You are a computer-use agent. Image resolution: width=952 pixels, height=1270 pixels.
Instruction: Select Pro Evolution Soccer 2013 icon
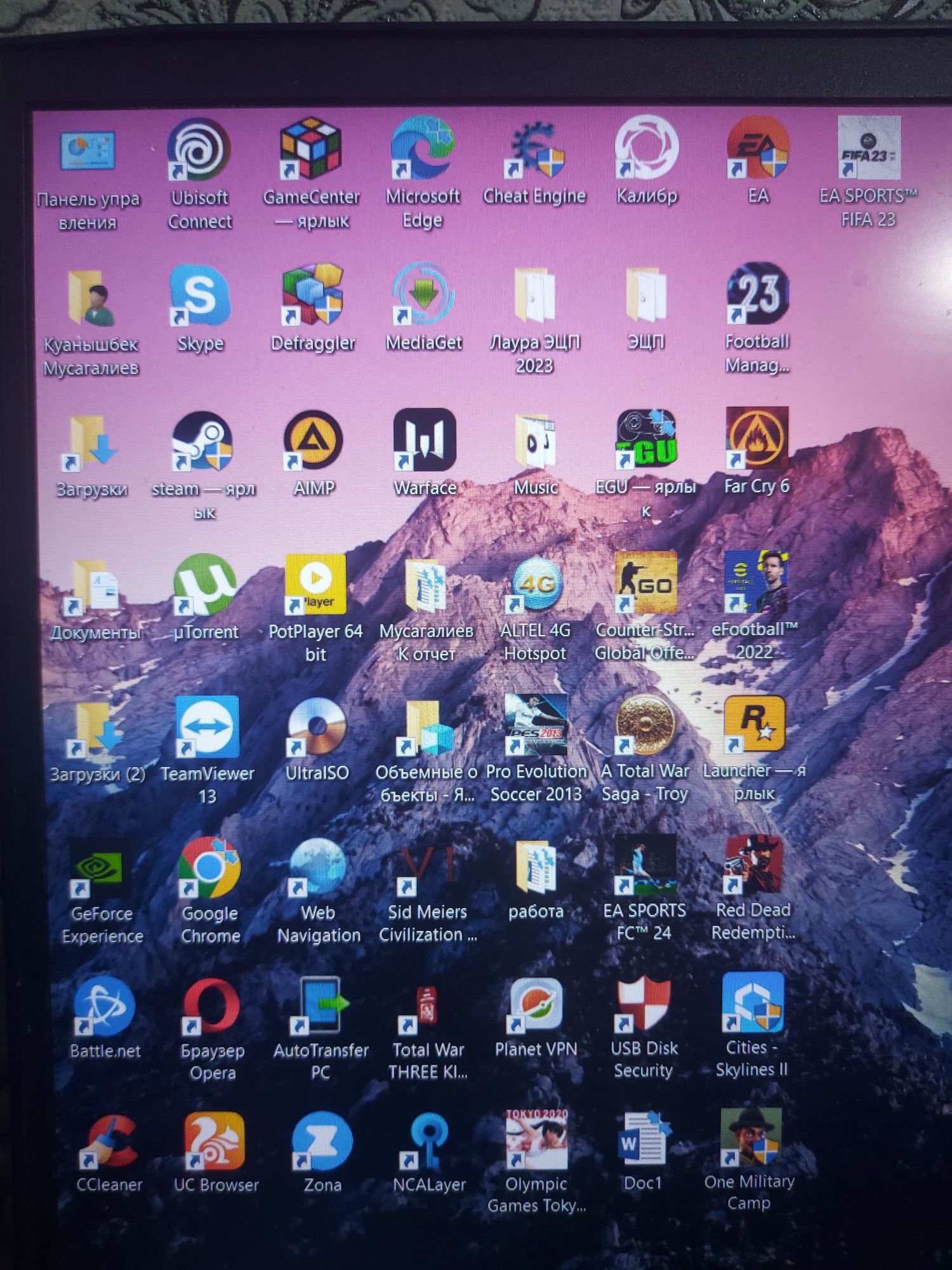[x=536, y=725]
